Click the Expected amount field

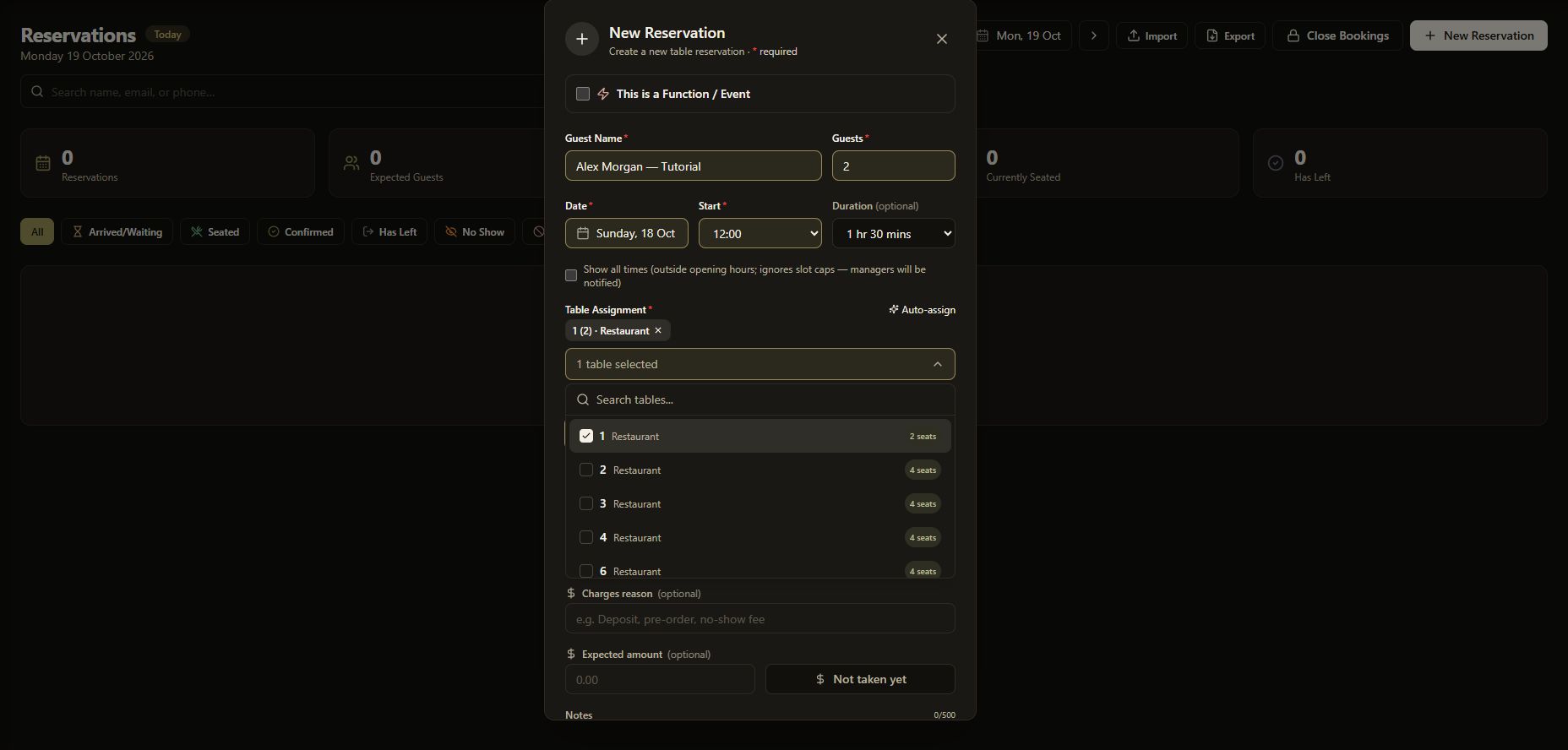[660, 679]
